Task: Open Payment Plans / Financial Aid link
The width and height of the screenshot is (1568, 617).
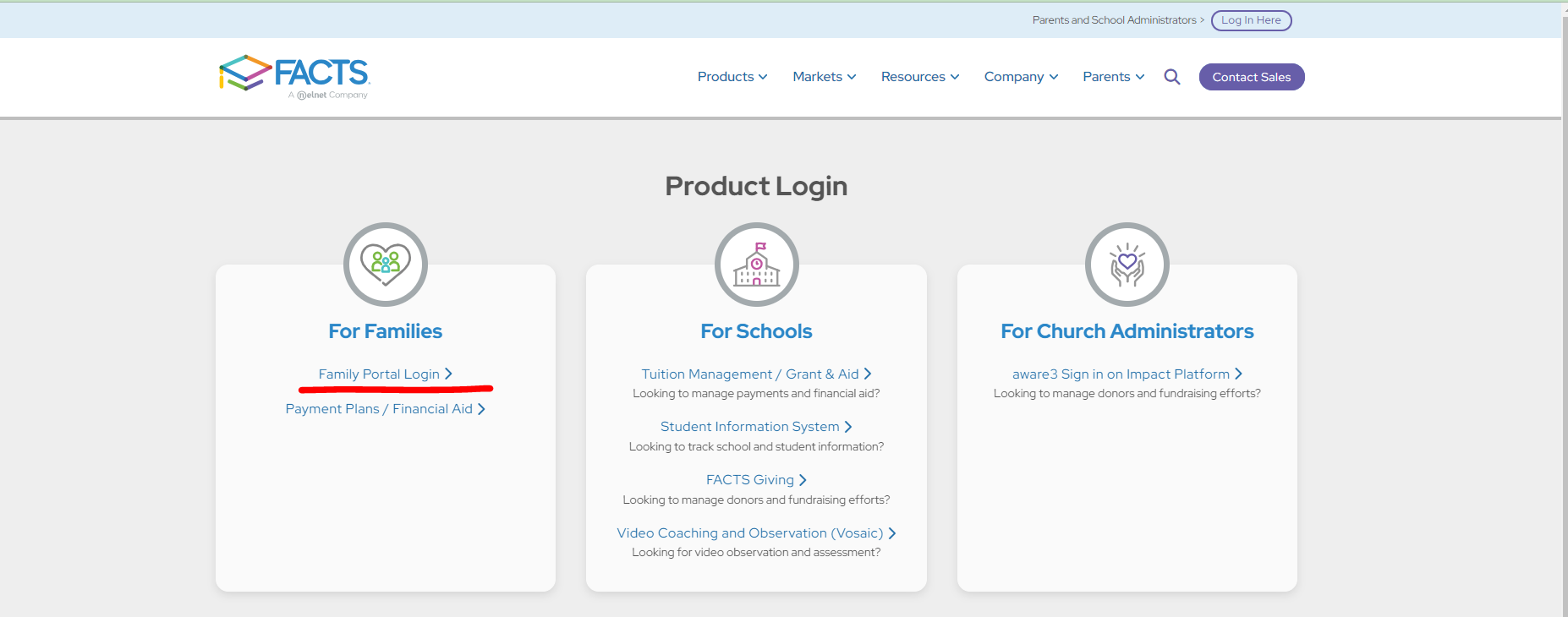Action: [386, 409]
